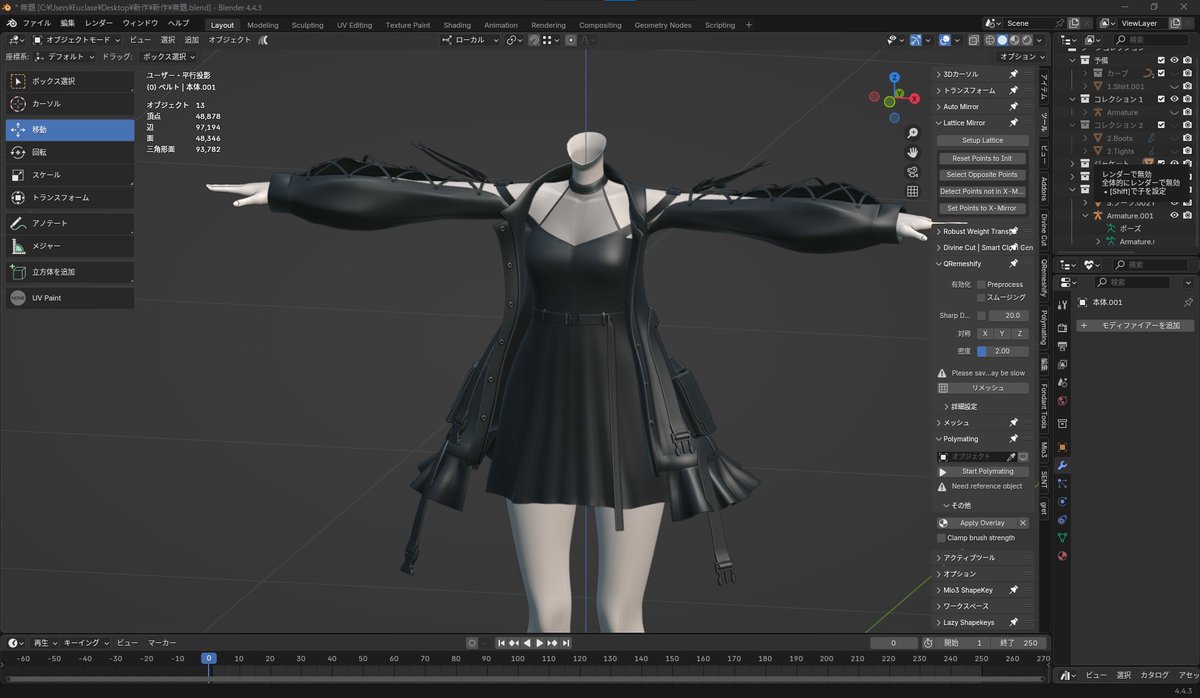Viewport: 1200px width, 698px height.
Task: Open the オプション dropdown in viewport header
Action: tap(1022, 57)
